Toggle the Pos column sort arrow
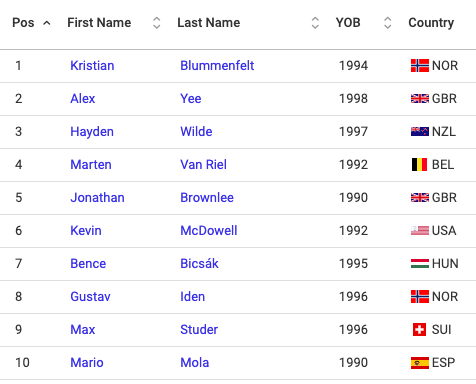476x384 pixels. tap(47, 23)
